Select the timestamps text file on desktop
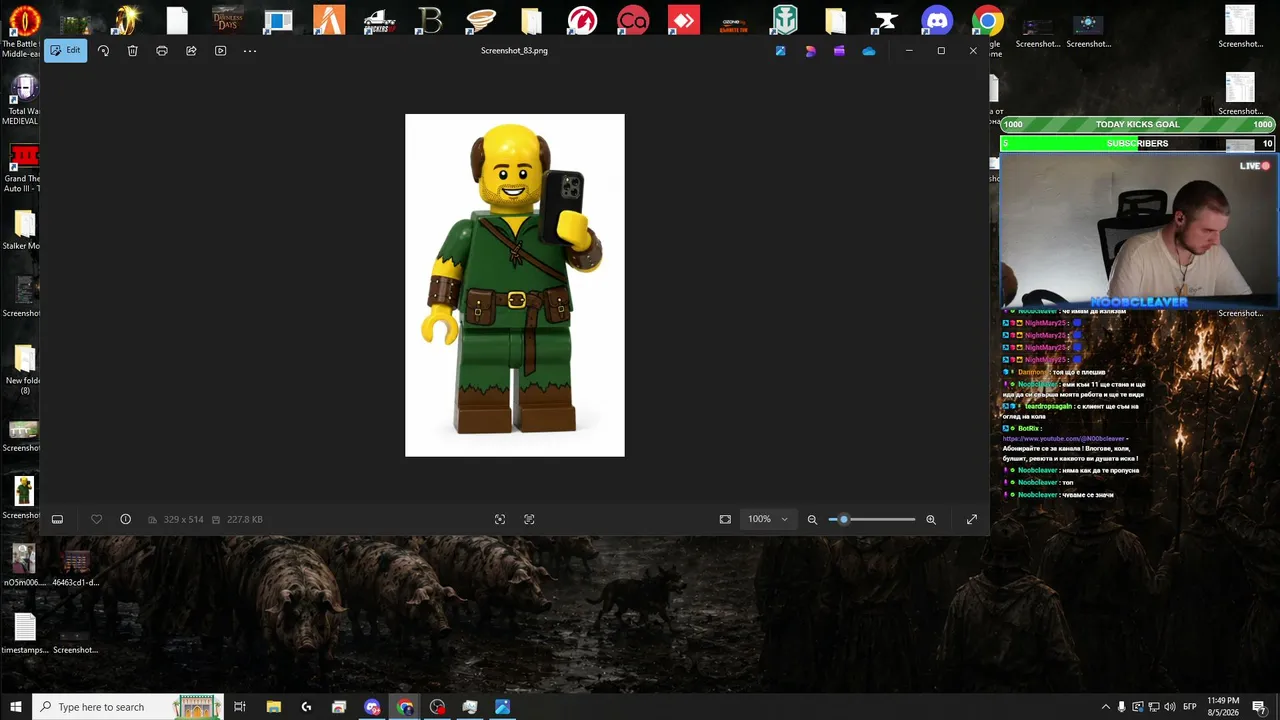This screenshot has width=1280, height=720. point(24,634)
